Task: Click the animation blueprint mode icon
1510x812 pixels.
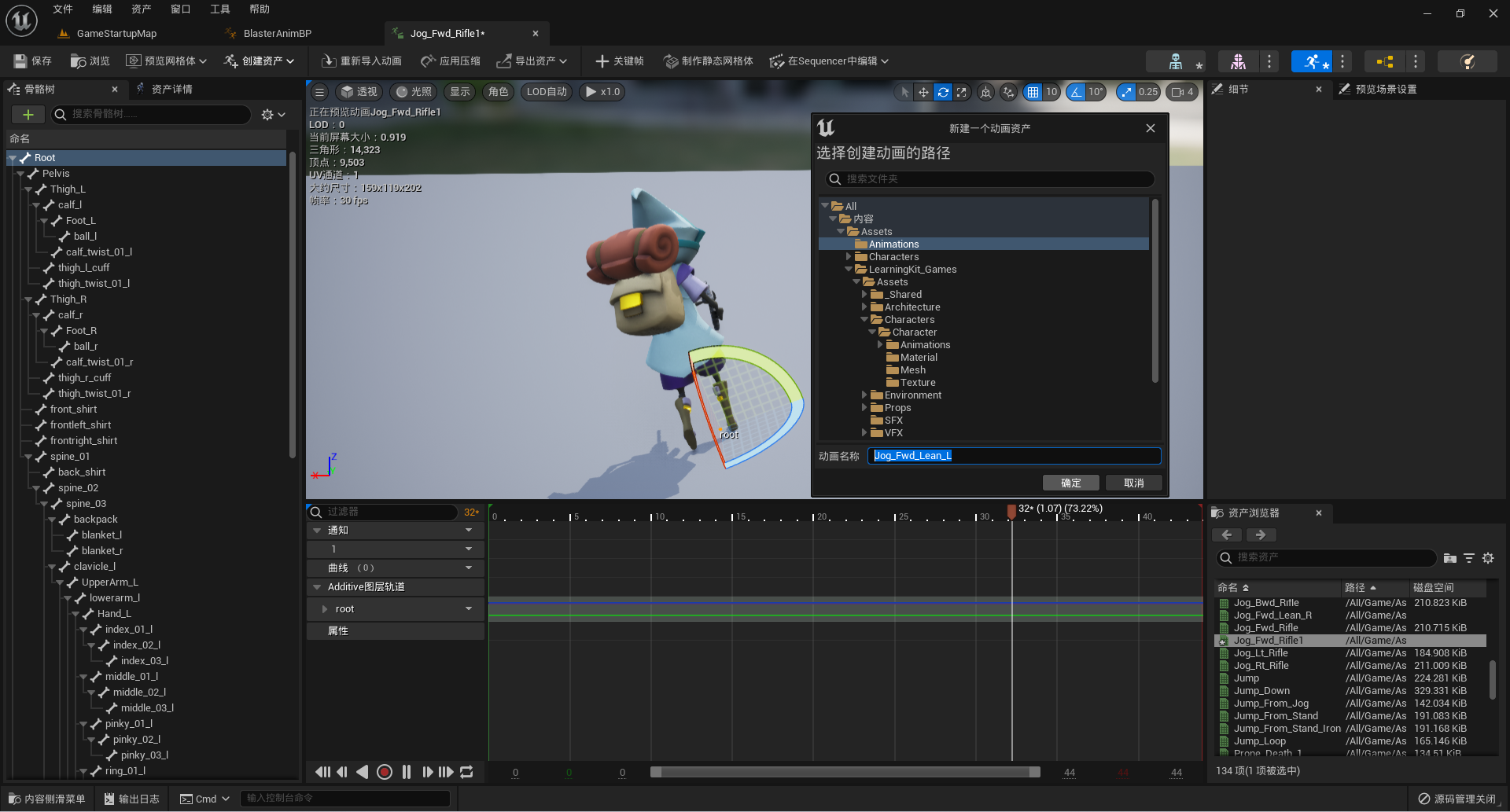Action: click(1384, 61)
